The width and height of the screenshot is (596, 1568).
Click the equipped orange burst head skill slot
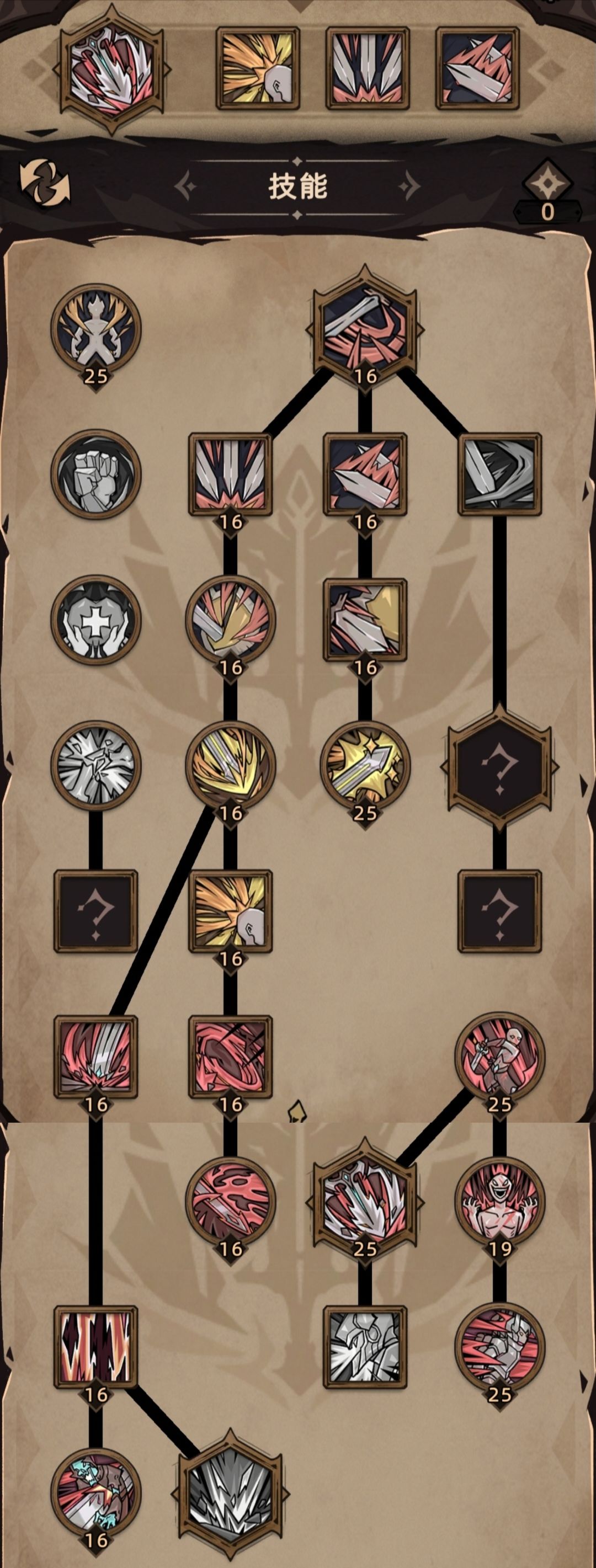tap(258, 68)
